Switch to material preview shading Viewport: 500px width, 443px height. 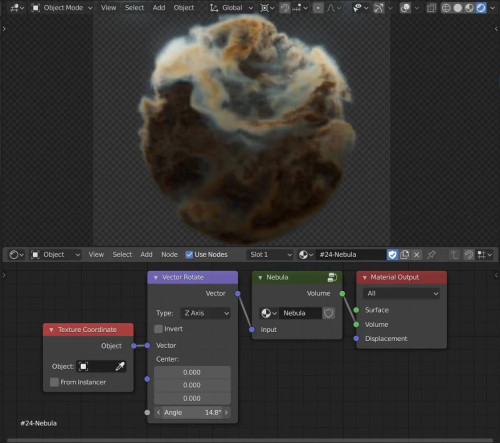pos(469,8)
